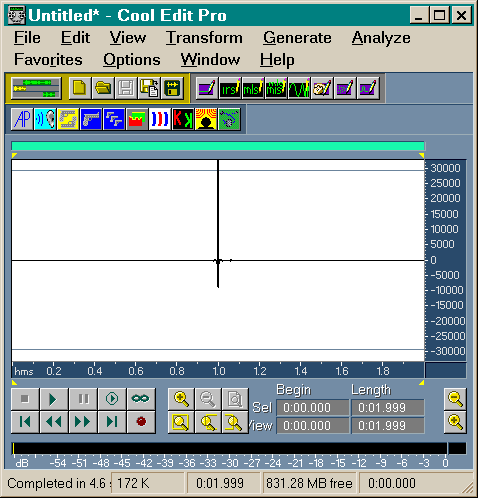Screen dimensions: 478x498
Task: Click the red and green spectrum icon
Action: click(137, 119)
